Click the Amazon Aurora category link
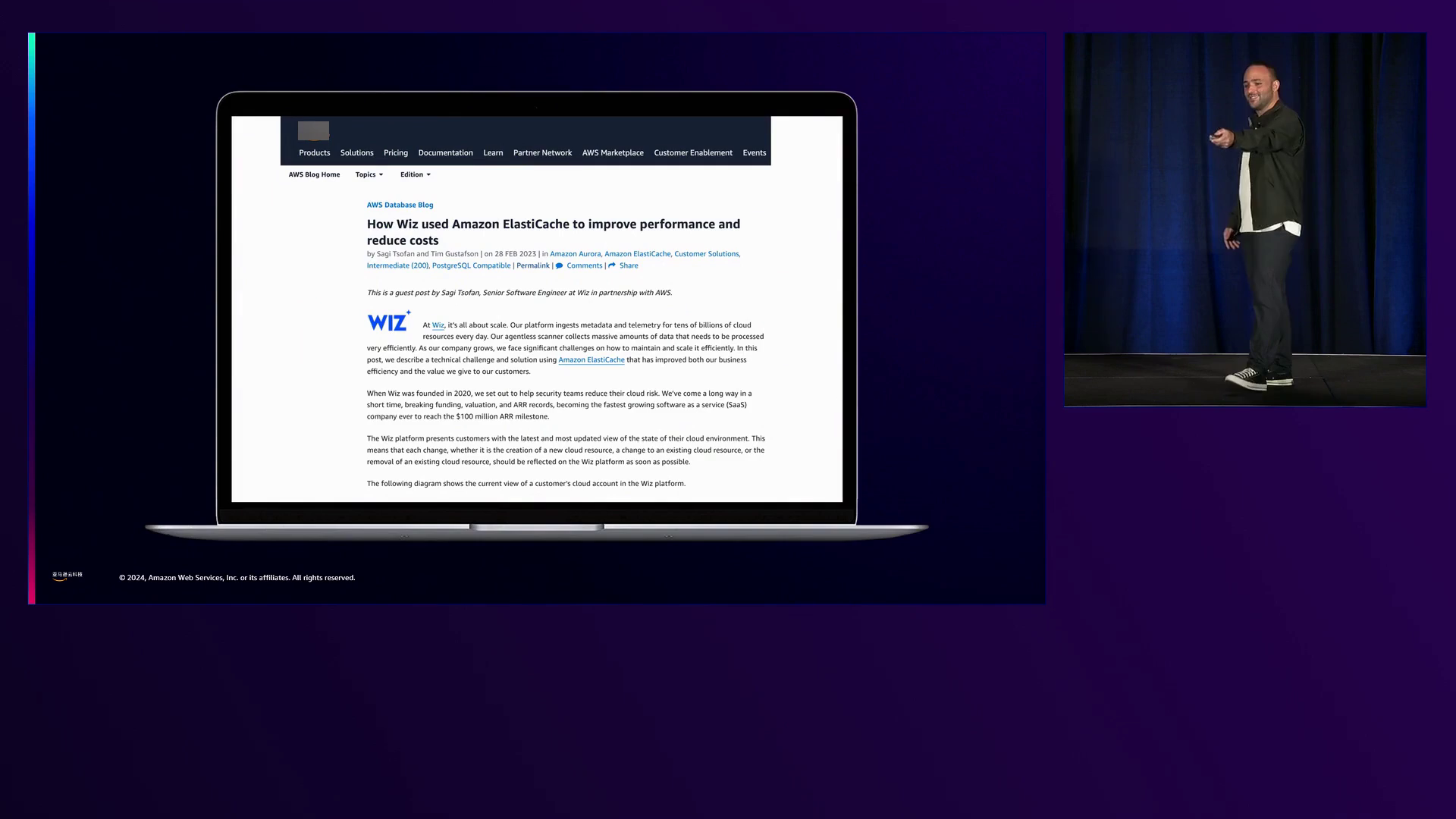 coord(575,254)
